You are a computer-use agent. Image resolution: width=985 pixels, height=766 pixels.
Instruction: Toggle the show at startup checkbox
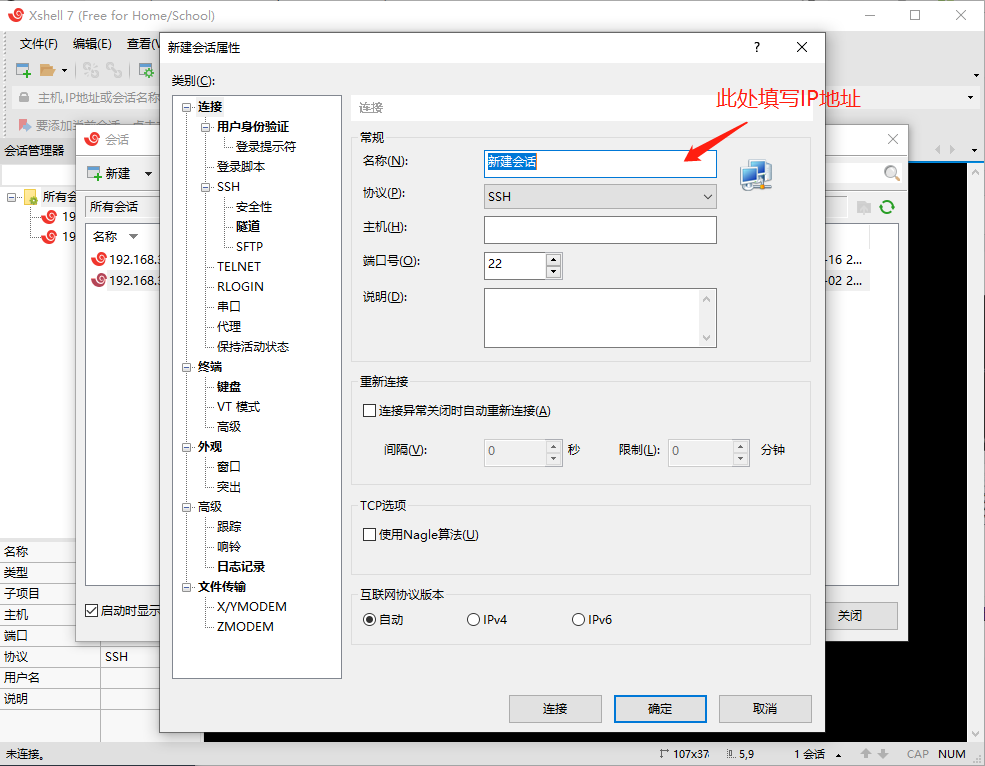92,610
